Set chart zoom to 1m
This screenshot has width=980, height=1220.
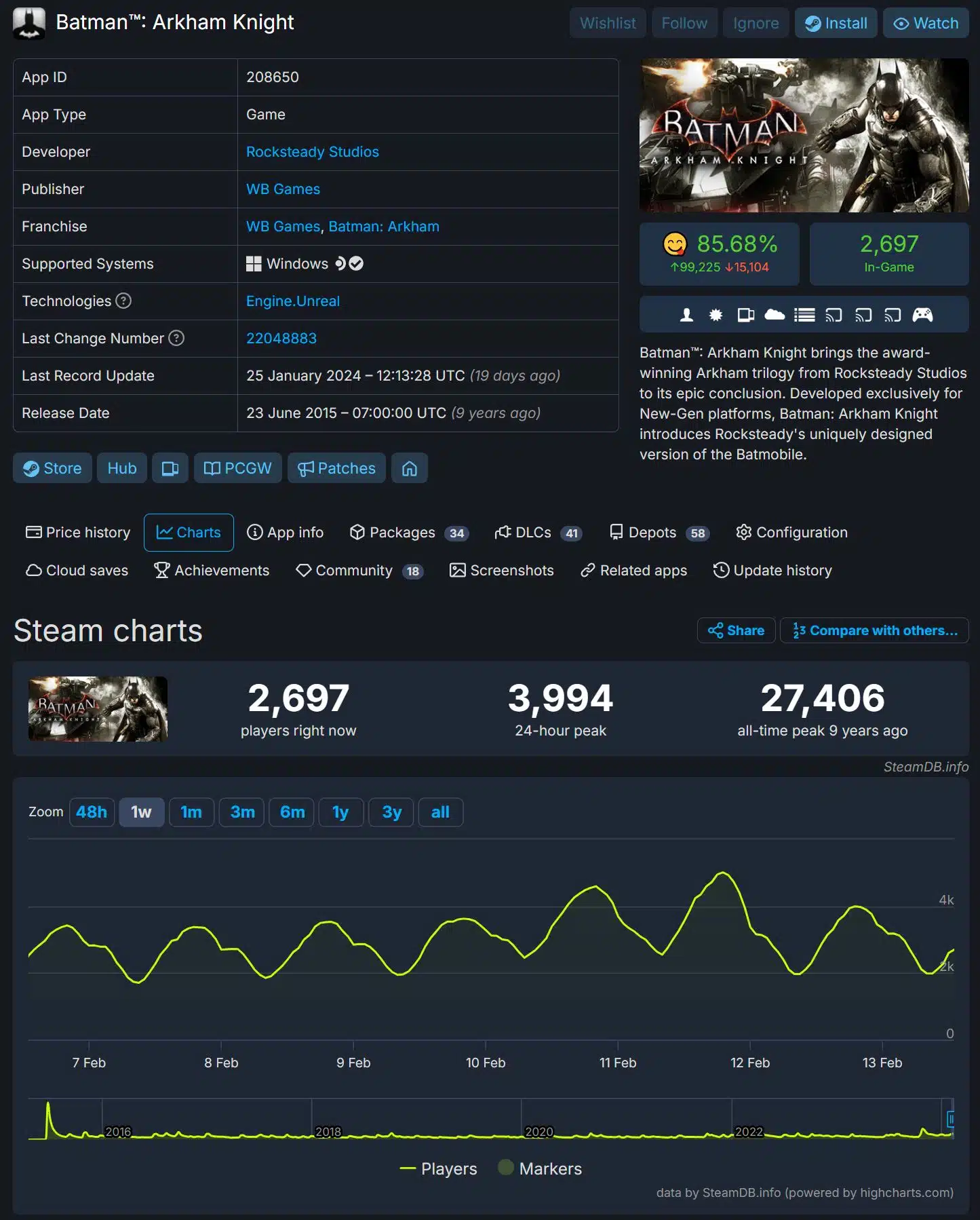[191, 812]
